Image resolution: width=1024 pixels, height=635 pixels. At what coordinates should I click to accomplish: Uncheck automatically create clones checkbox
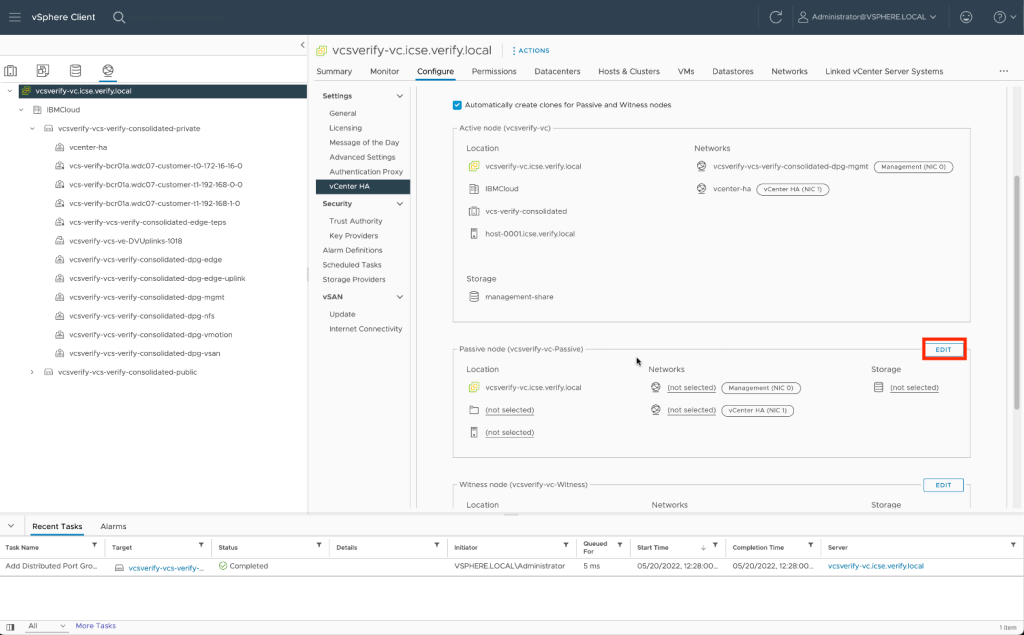tap(457, 105)
